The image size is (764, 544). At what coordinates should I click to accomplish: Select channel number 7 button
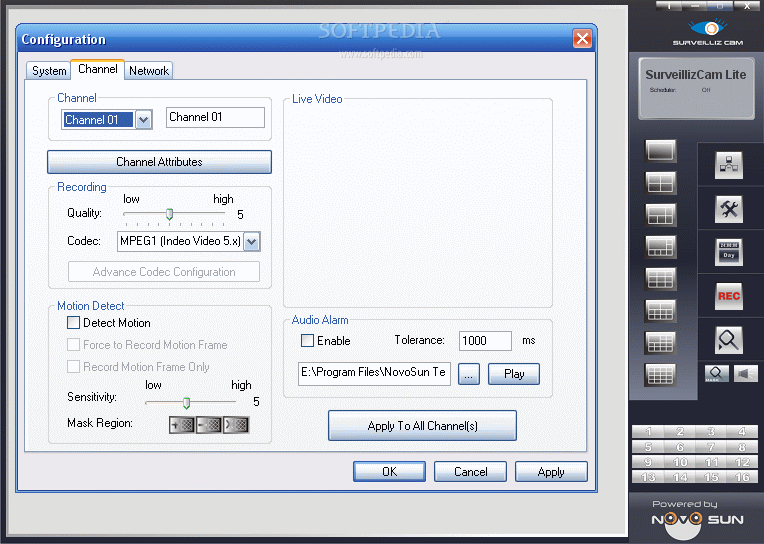click(711, 447)
